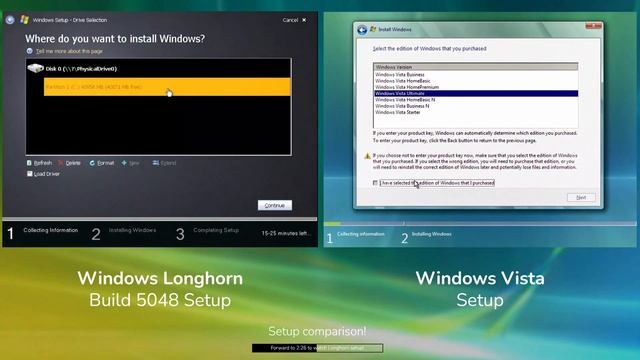640x360 pixels.
Task: Click the Format label
Action: tap(105, 163)
